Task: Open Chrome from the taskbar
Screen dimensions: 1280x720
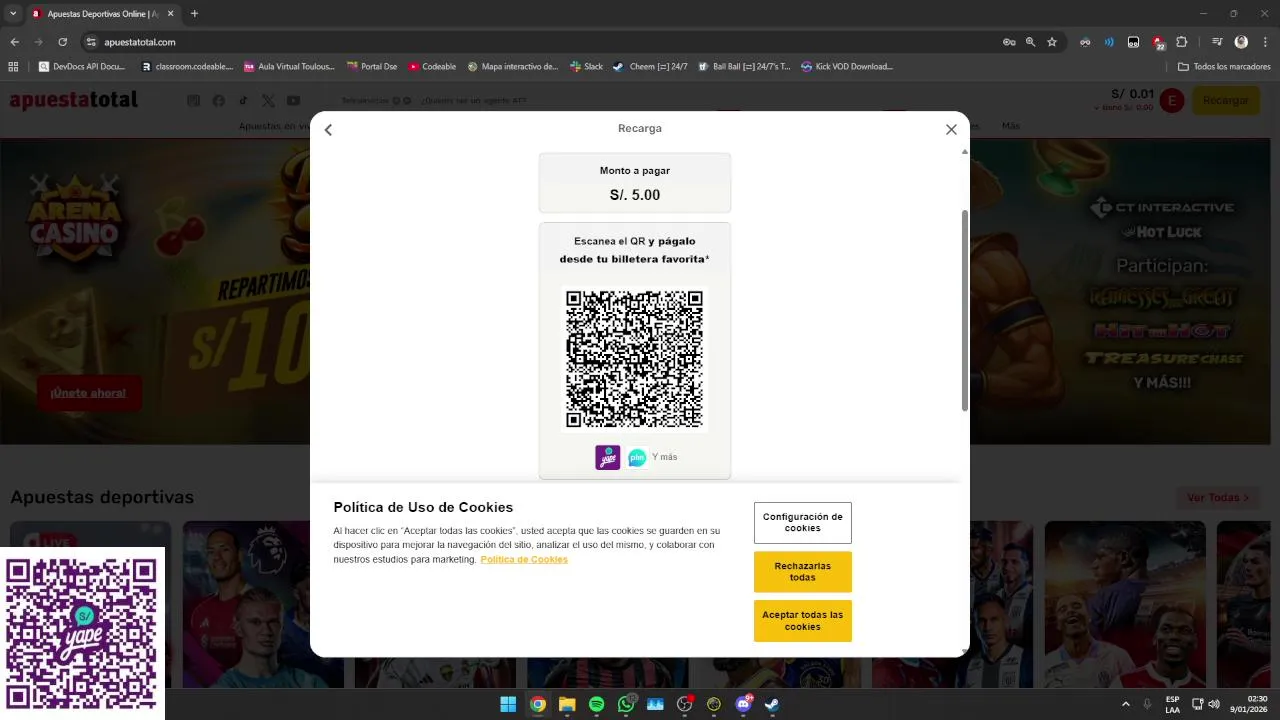Action: click(x=538, y=704)
